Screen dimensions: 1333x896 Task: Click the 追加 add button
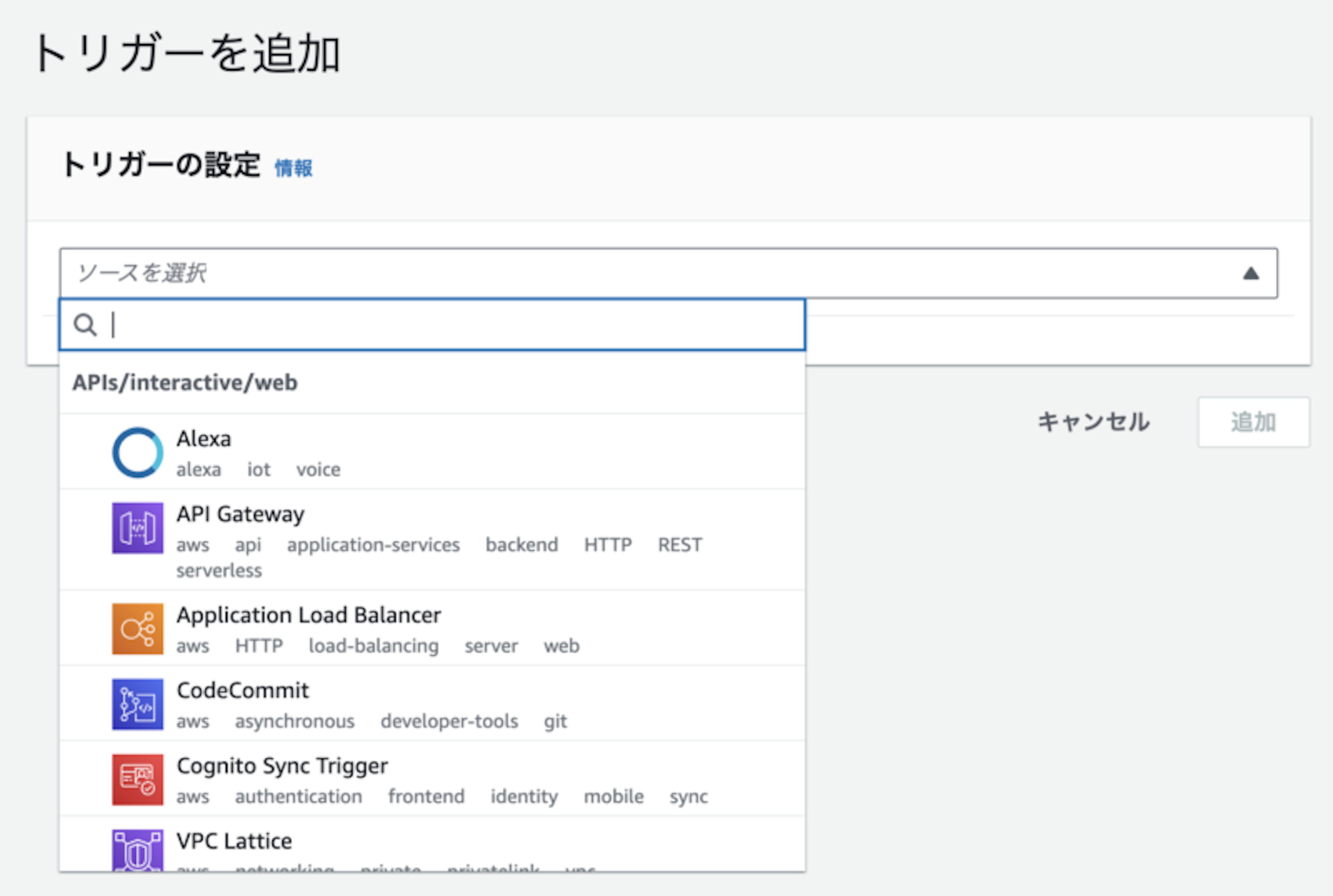click(x=1254, y=422)
